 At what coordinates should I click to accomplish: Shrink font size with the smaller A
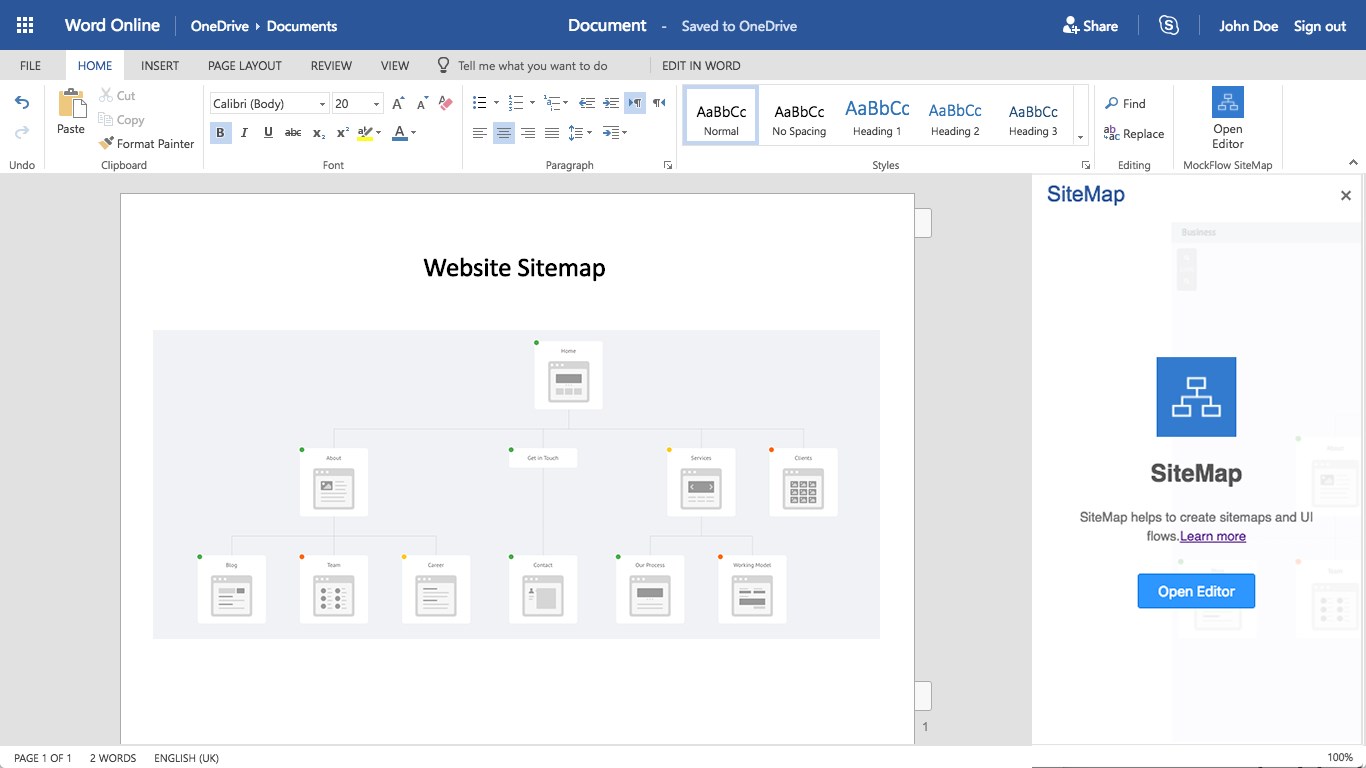pyautogui.click(x=422, y=104)
